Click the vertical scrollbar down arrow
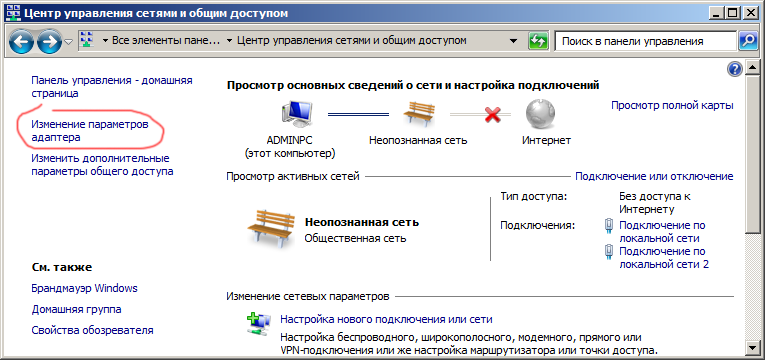Screen dimensions: 765x360 pos(751,347)
